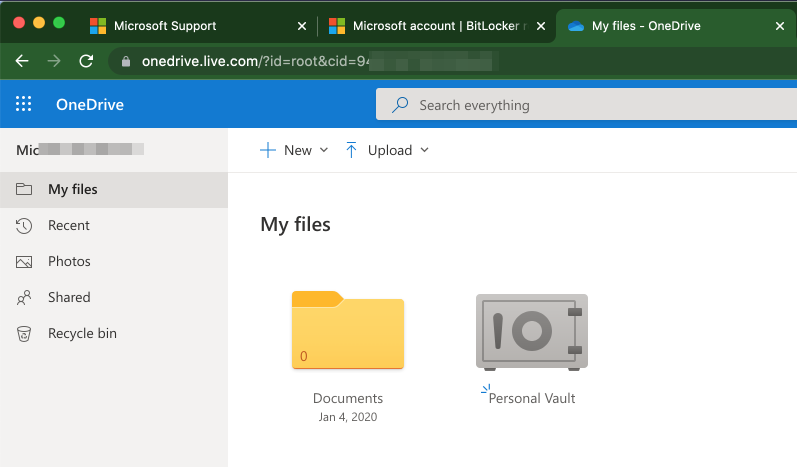Click the plus icon beside New
This screenshot has width=797, height=467.
267,150
